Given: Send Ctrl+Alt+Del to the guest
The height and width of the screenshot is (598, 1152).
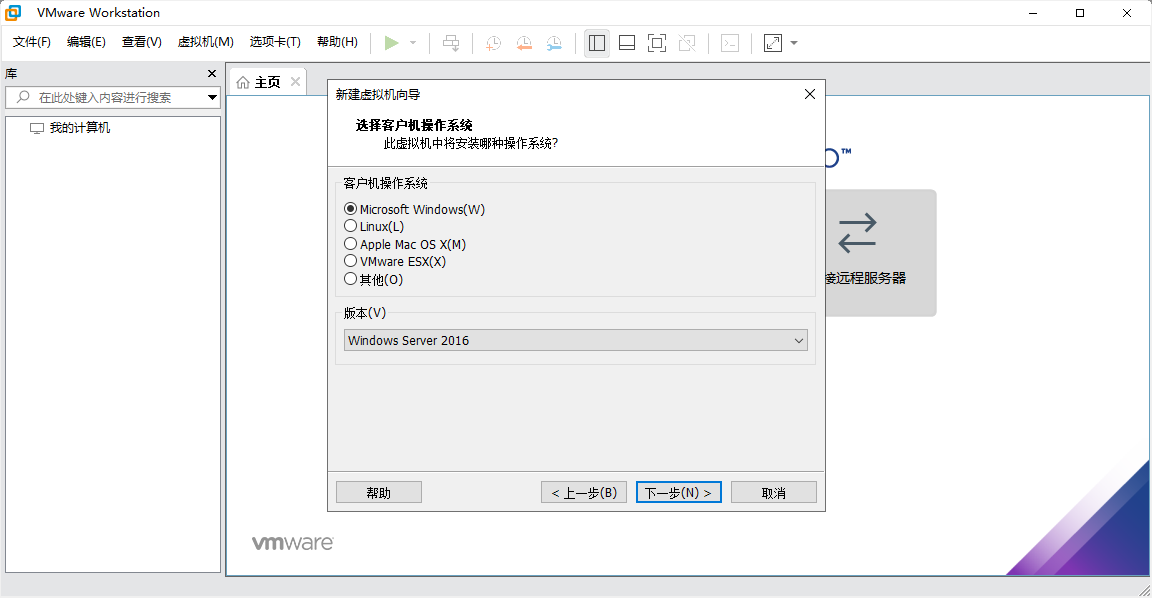Looking at the screenshot, I should tap(449, 42).
